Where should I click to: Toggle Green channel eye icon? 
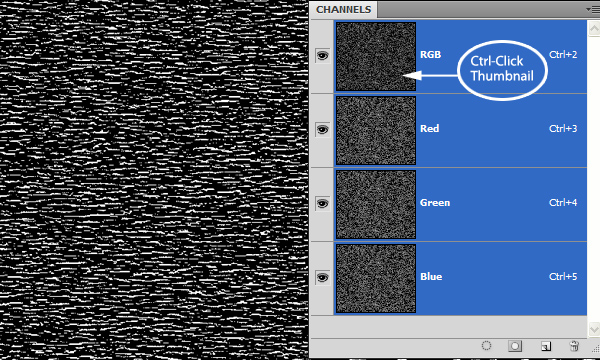(x=323, y=204)
